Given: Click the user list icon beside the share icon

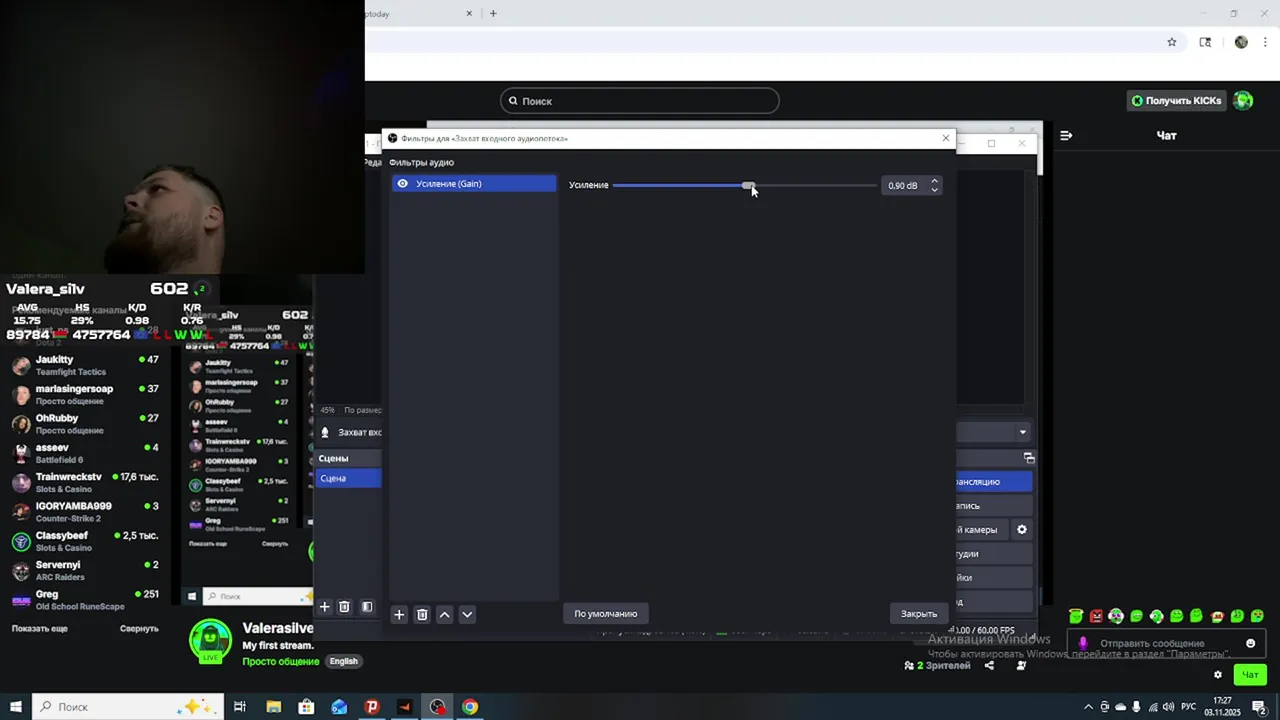Looking at the screenshot, I should (1021, 665).
